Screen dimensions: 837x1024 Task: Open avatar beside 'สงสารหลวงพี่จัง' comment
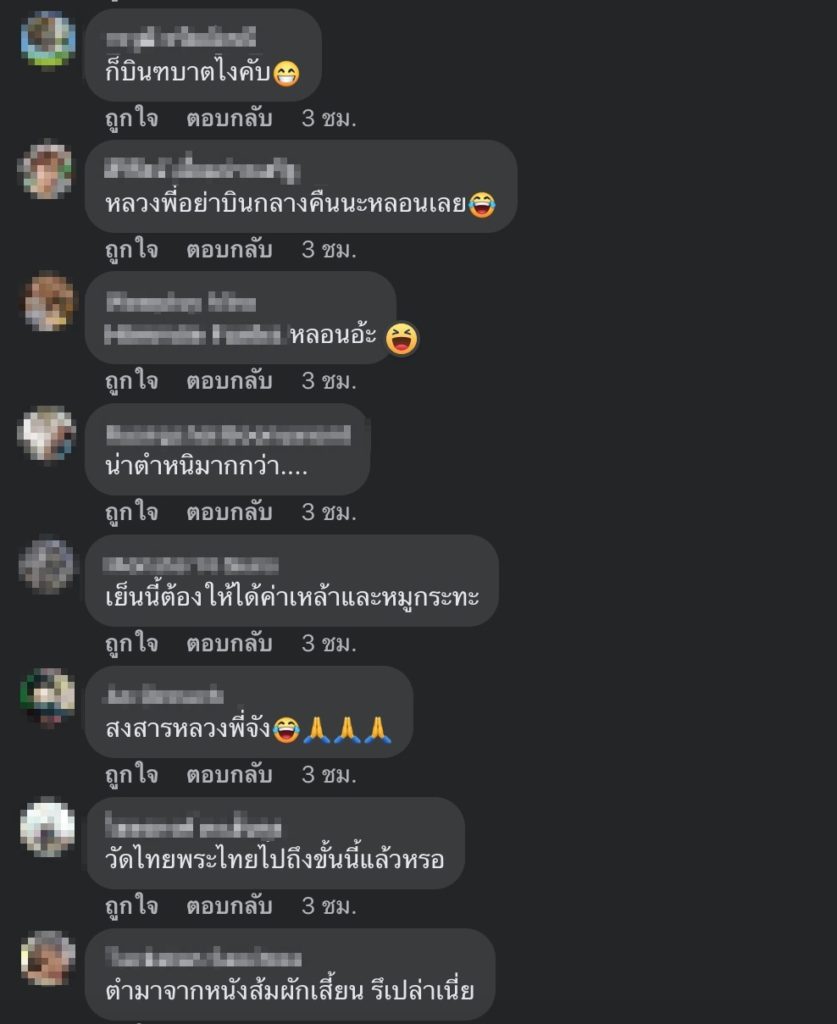click(x=48, y=696)
